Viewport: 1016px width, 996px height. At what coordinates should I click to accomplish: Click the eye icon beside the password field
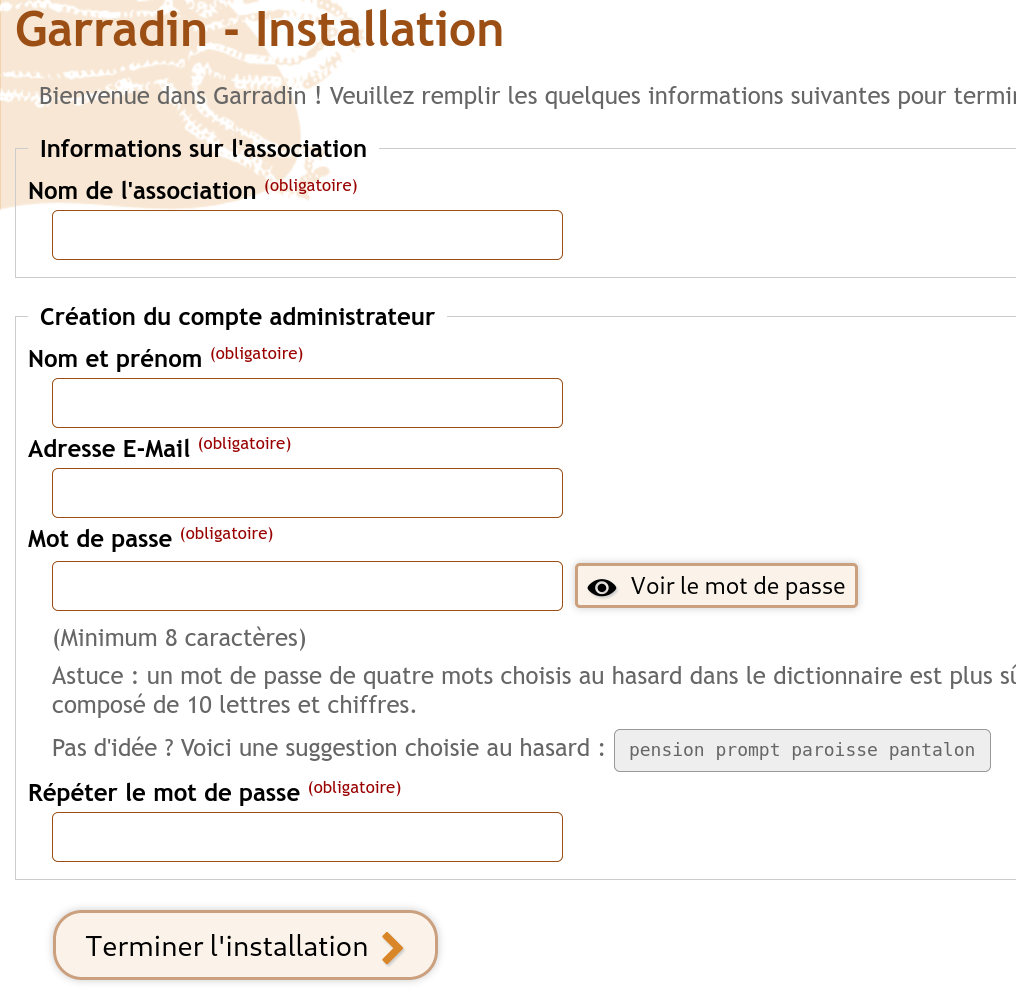point(602,587)
